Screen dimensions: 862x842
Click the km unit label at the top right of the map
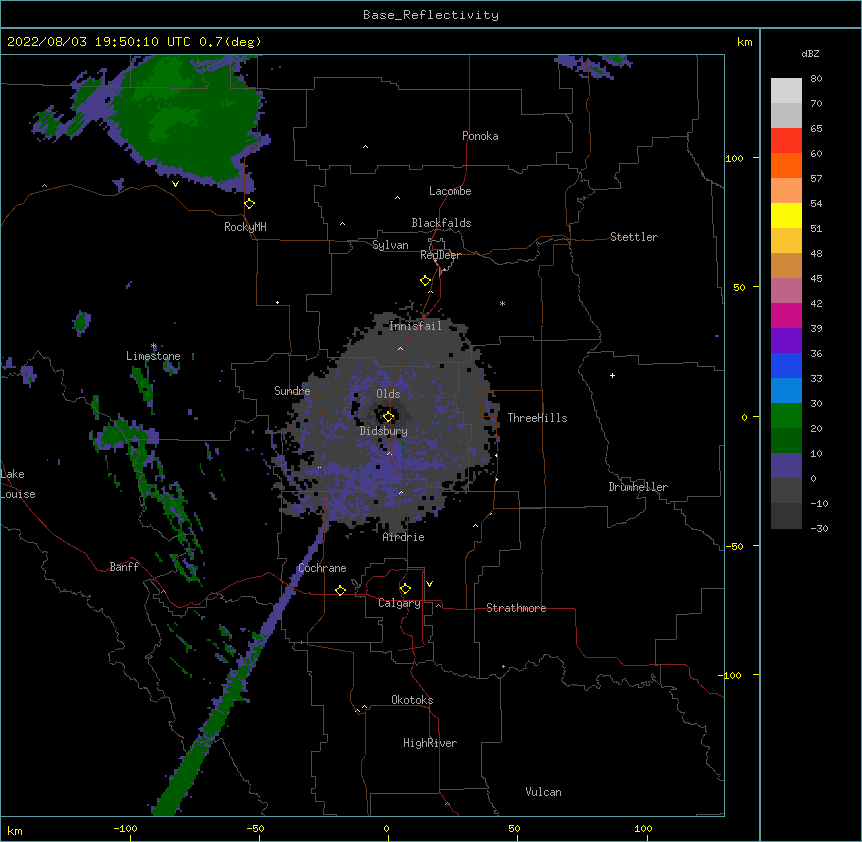744,42
